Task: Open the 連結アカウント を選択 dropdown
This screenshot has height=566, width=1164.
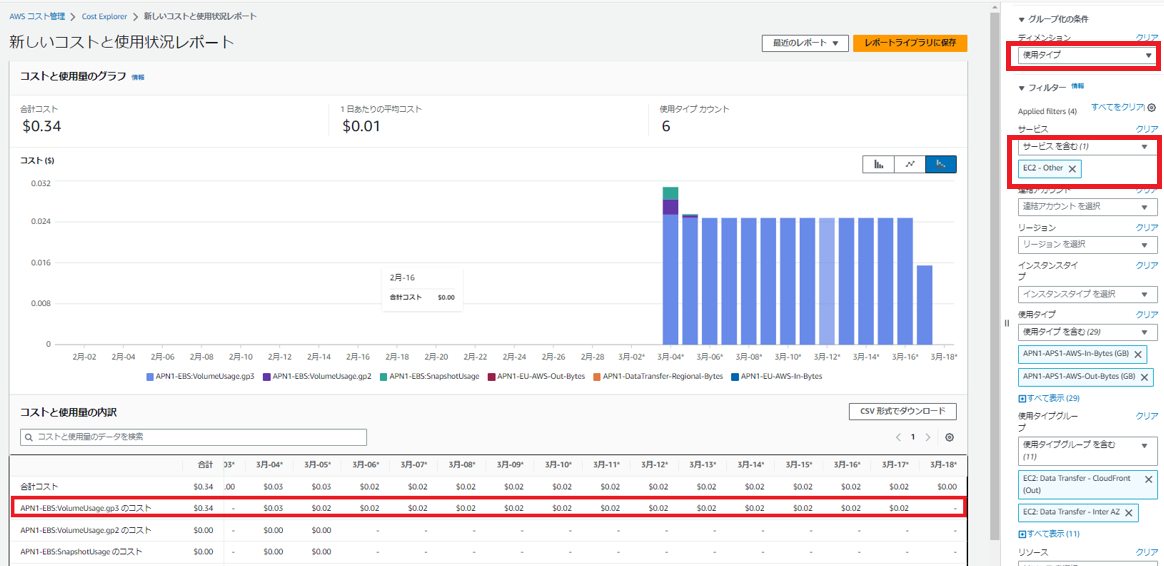Action: point(1088,206)
